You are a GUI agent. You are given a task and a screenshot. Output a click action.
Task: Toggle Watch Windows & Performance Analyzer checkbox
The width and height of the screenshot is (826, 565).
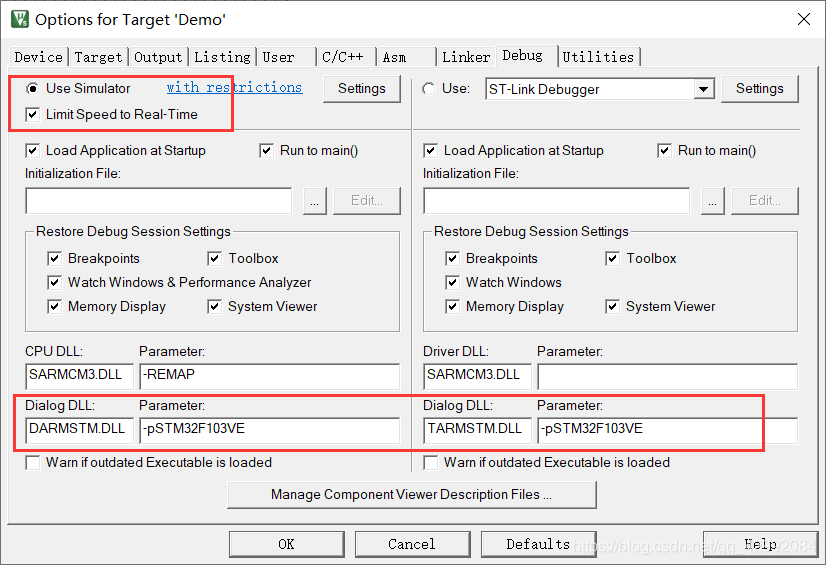click(x=54, y=283)
